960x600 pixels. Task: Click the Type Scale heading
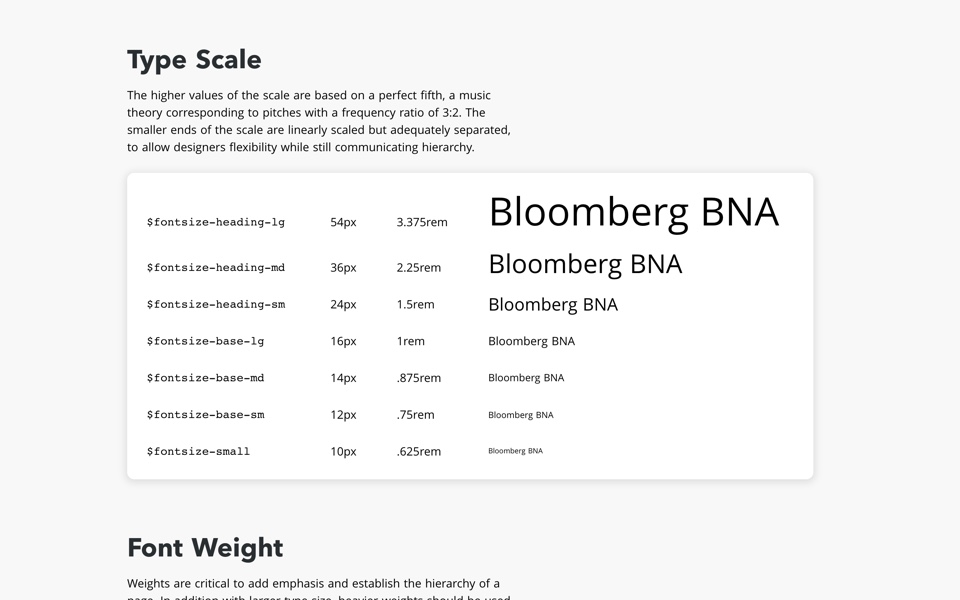(194, 60)
